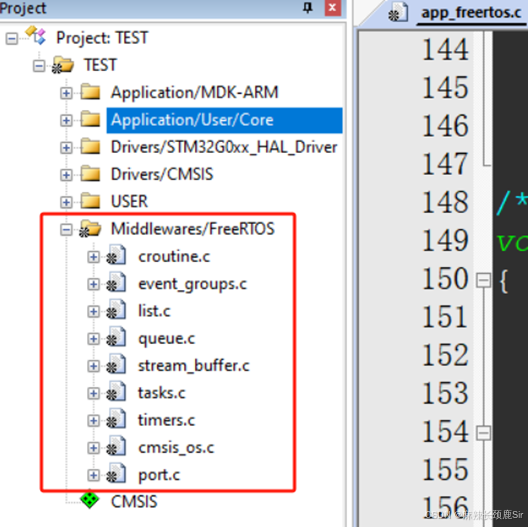Screen dimensions: 528x527
Task: Click the port.c file icon
Action: point(117,474)
